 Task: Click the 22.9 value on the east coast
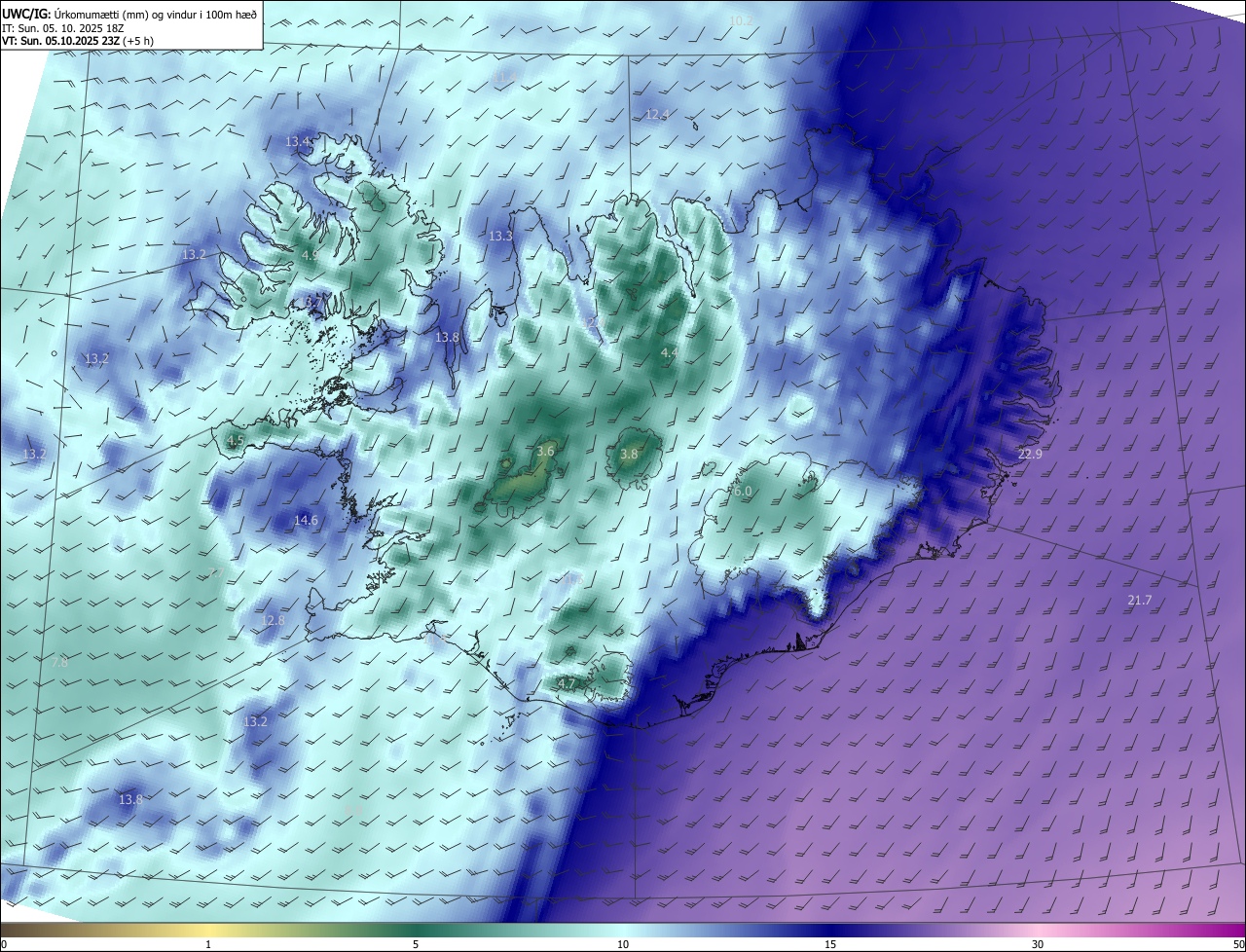coord(1030,455)
